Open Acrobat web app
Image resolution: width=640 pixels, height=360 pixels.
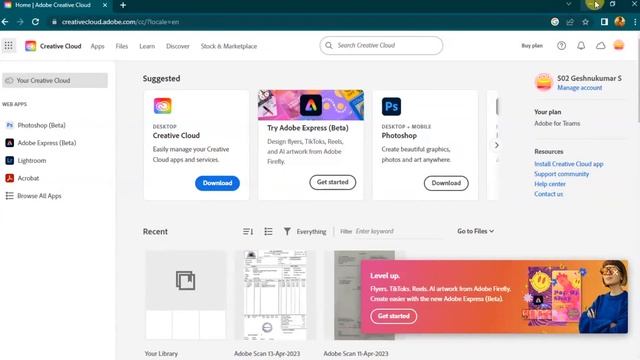click(x=22, y=178)
